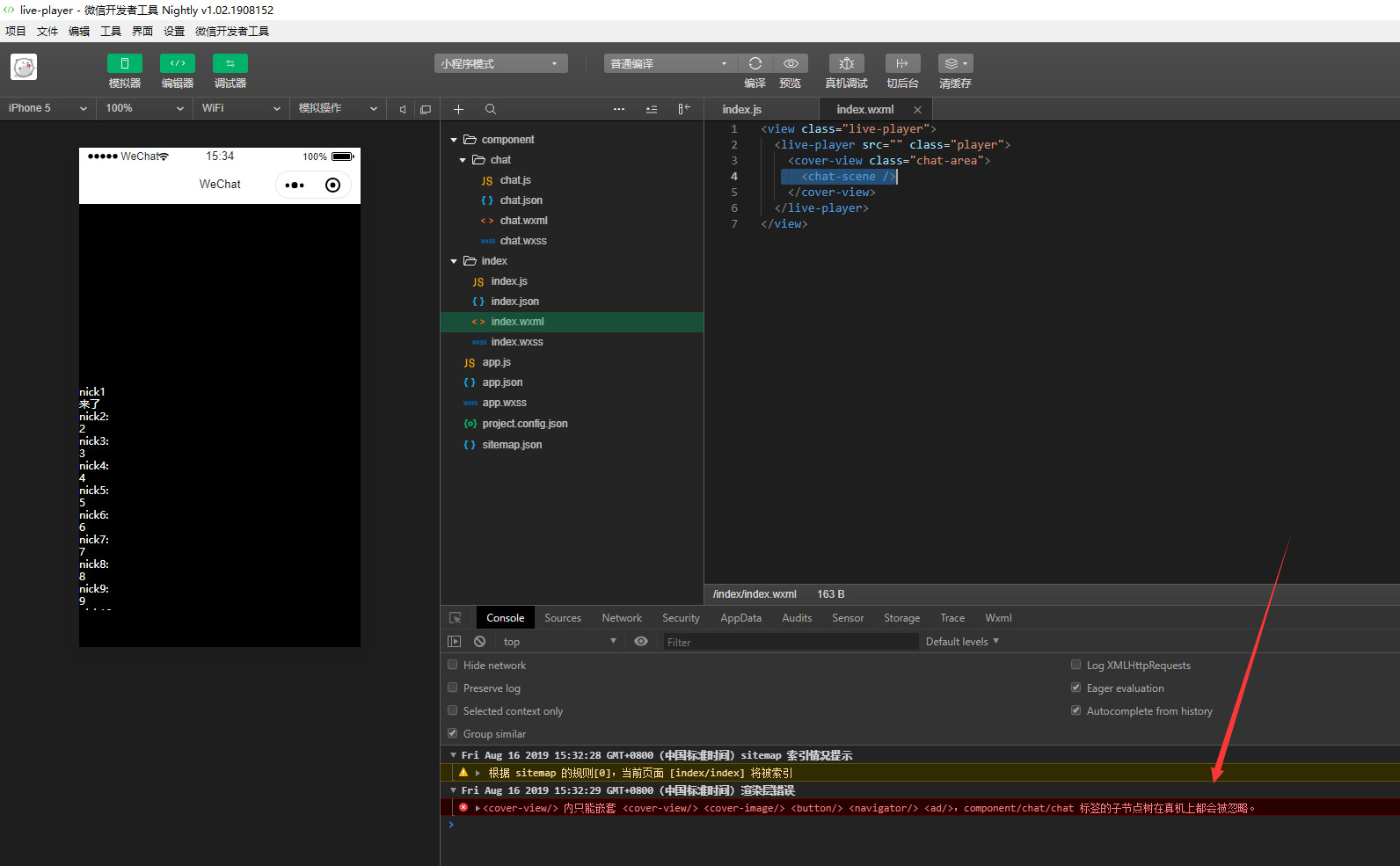Switch to the Network tab in devtools
The width and height of the screenshot is (1400, 866).
pos(621,618)
